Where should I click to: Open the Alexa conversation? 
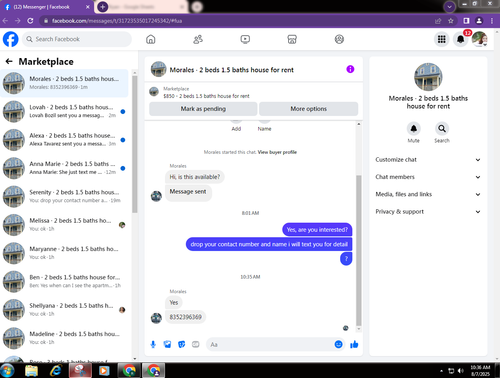click(64, 140)
